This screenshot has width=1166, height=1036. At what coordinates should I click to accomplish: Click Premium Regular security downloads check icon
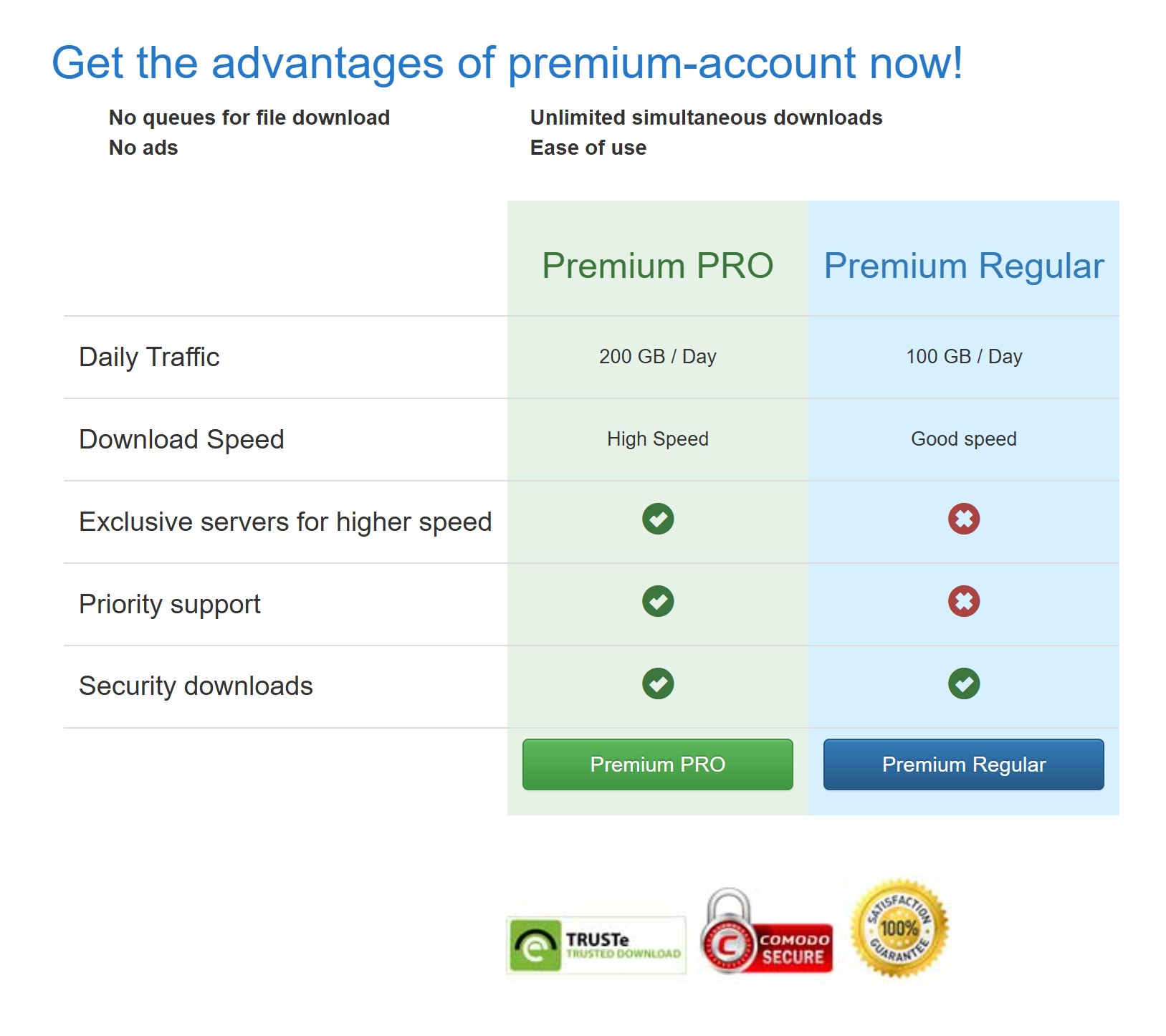tap(964, 684)
